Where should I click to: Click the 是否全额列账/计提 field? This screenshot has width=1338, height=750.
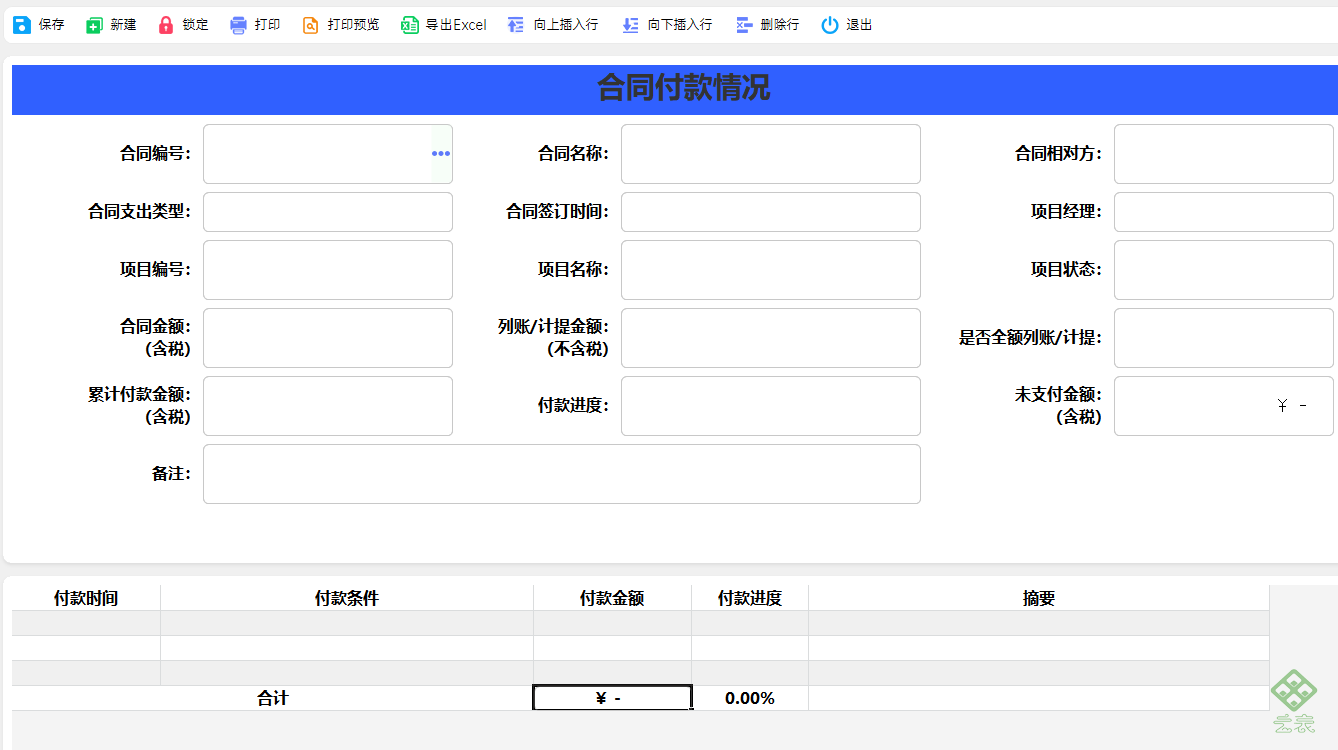(x=1224, y=338)
